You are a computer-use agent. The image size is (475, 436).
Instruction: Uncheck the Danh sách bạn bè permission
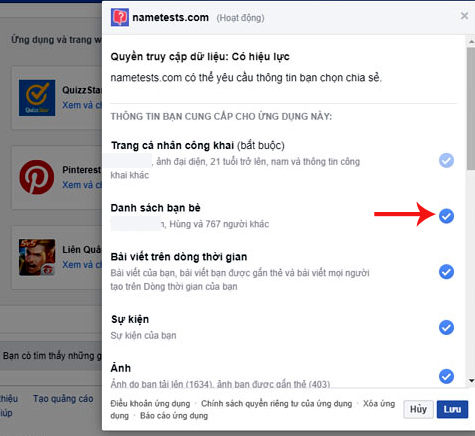coord(446,216)
